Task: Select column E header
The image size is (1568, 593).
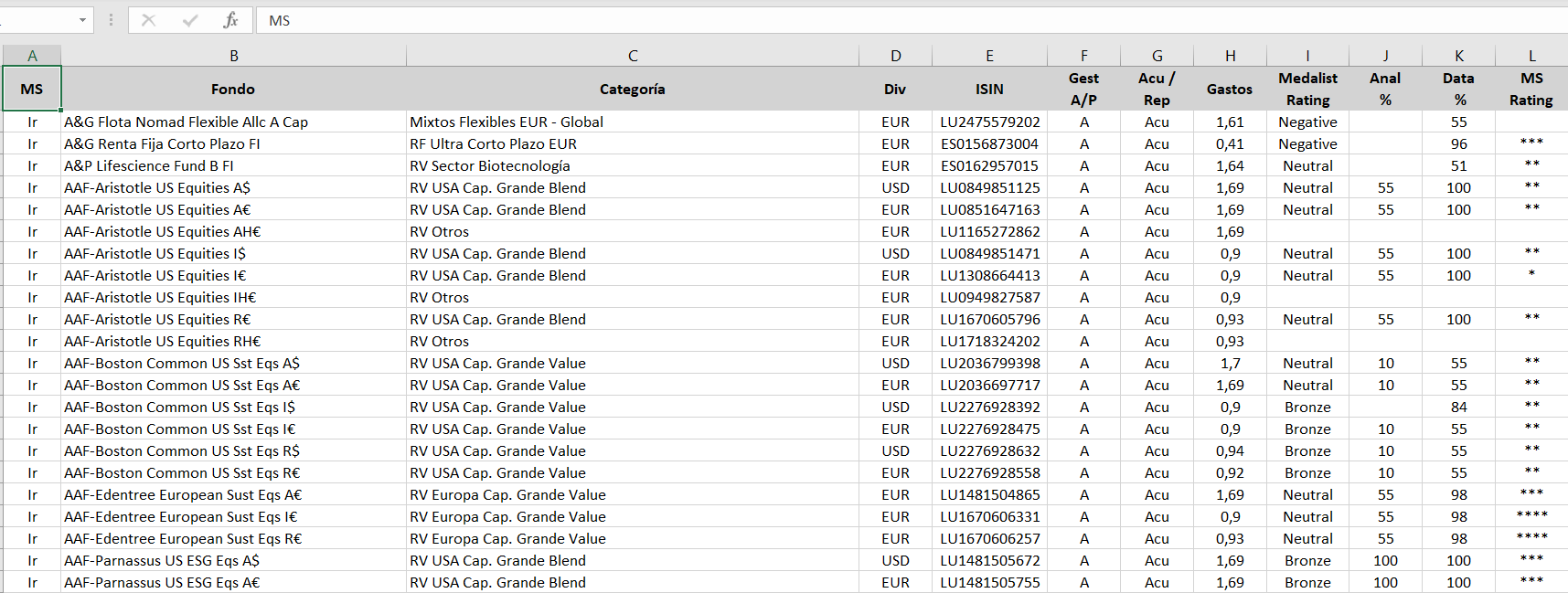Action: tap(989, 56)
